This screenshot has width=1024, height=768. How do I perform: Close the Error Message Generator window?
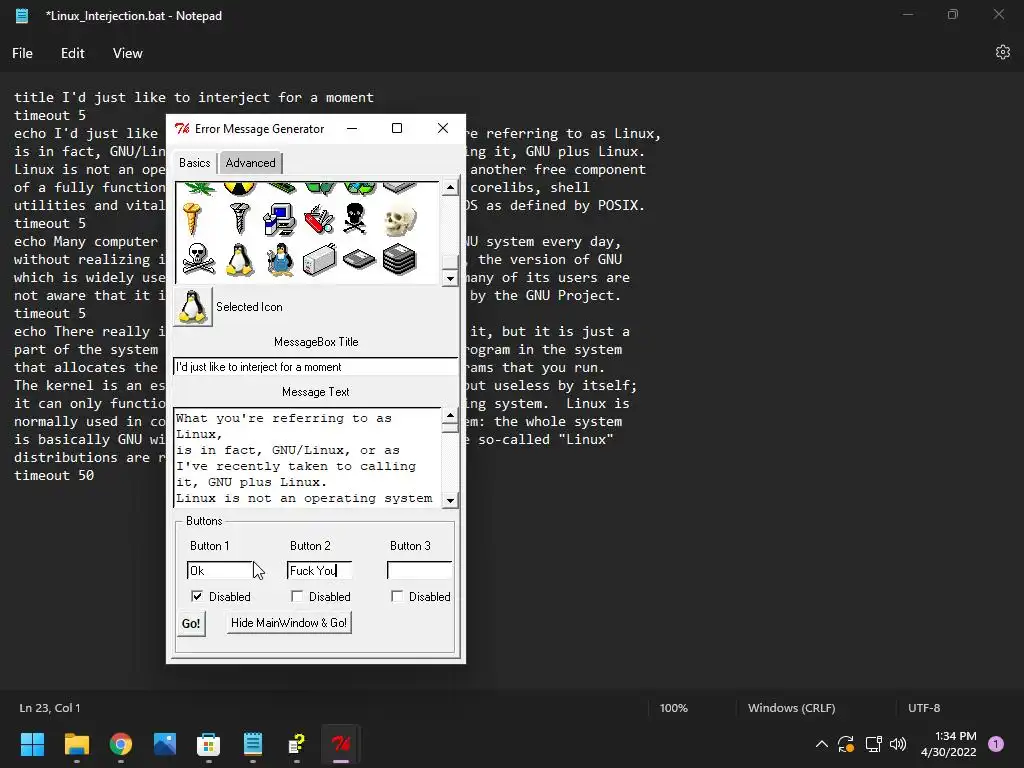pyautogui.click(x=443, y=129)
